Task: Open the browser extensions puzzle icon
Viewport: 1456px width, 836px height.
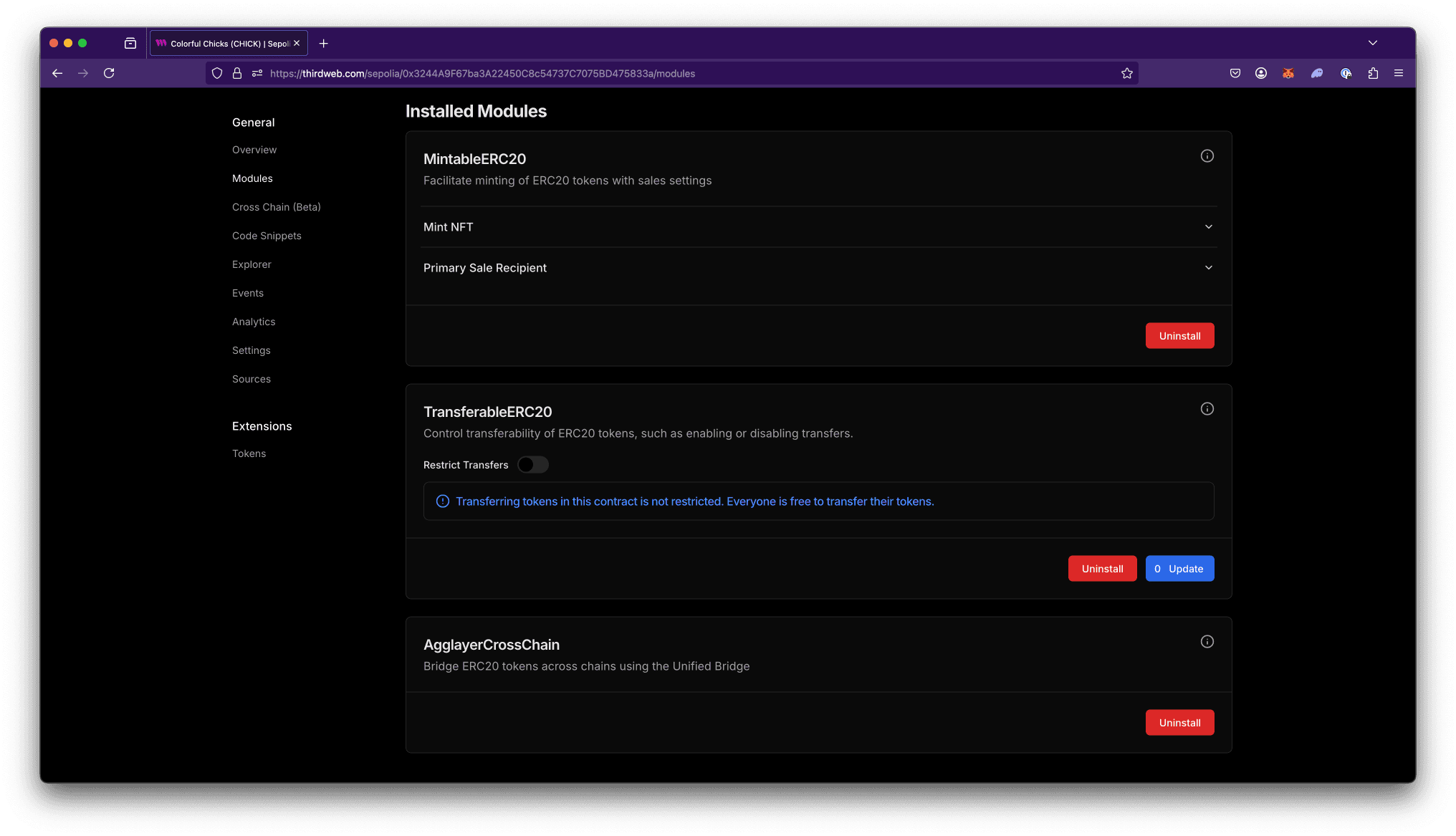Action: (1372, 74)
